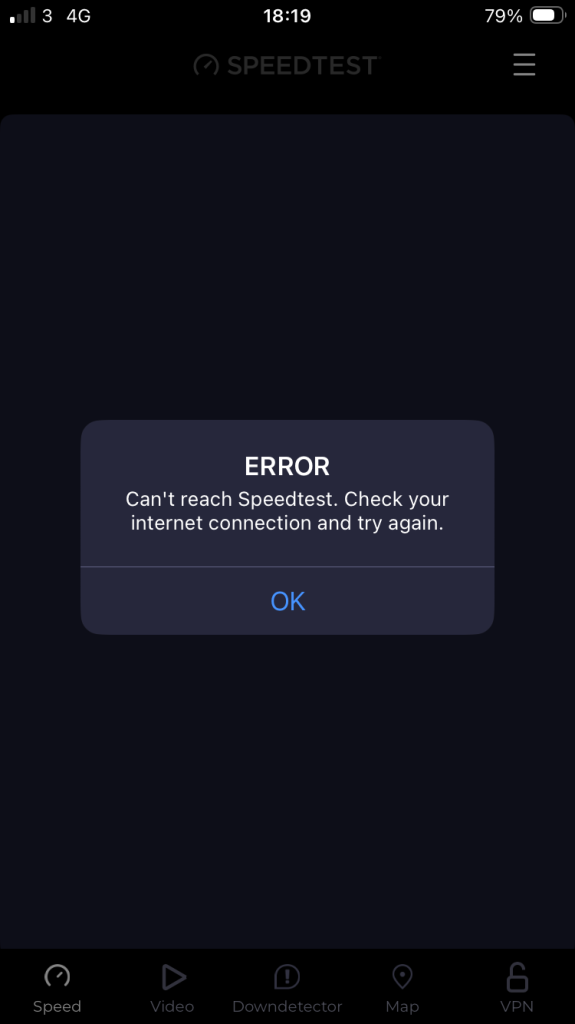575x1024 pixels.
Task: Click the ERROR dialog heading
Action: pyautogui.click(x=288, y=466)
